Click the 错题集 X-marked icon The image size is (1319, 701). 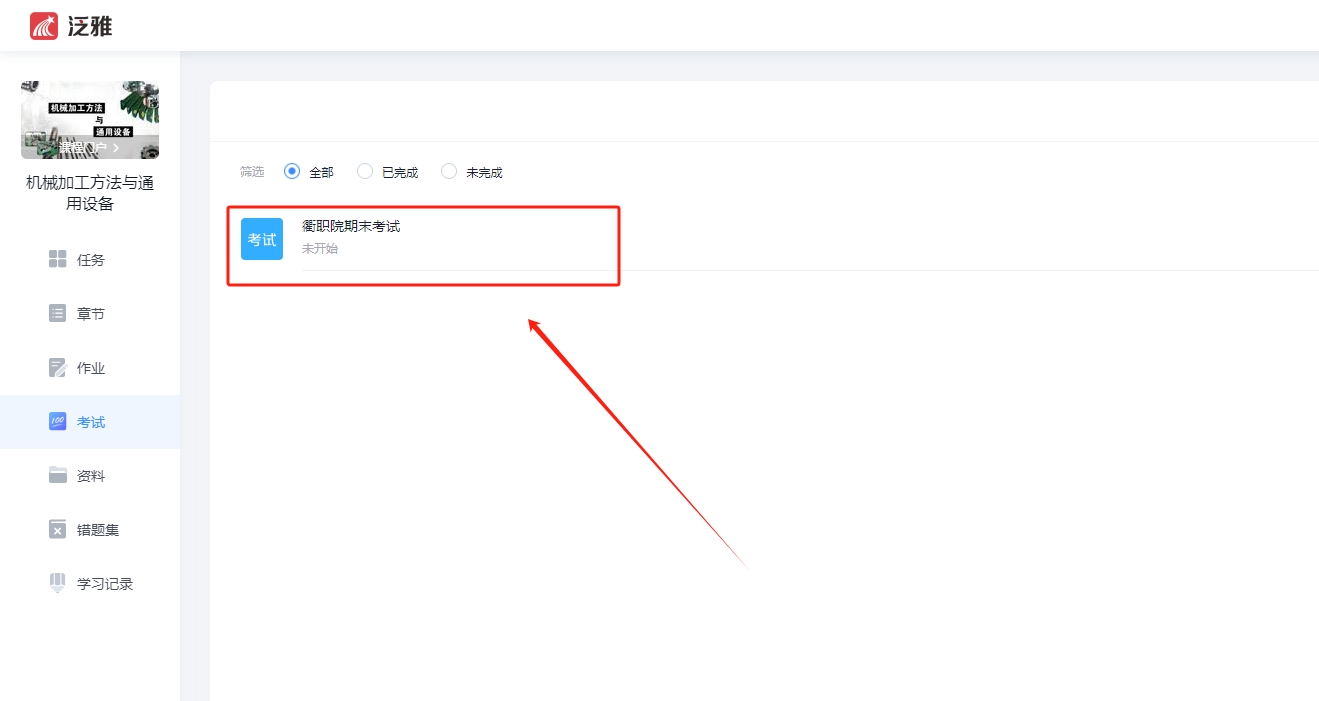(58, 530)
